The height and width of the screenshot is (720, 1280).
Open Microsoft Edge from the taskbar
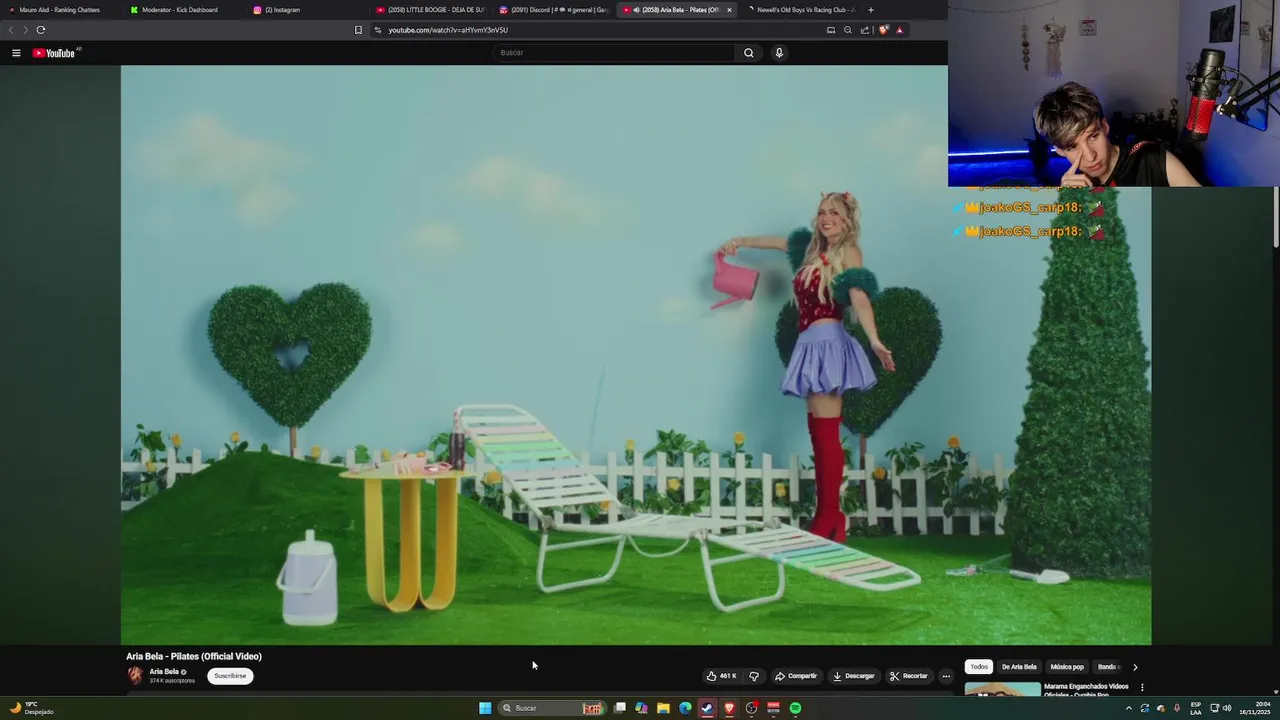pyautogui.click(x=685, y=708)
